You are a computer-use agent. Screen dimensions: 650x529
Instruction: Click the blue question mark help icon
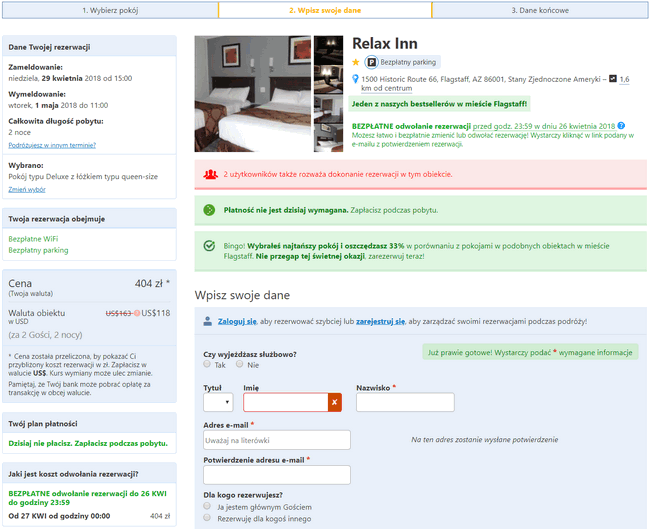[x=621, y=126]
